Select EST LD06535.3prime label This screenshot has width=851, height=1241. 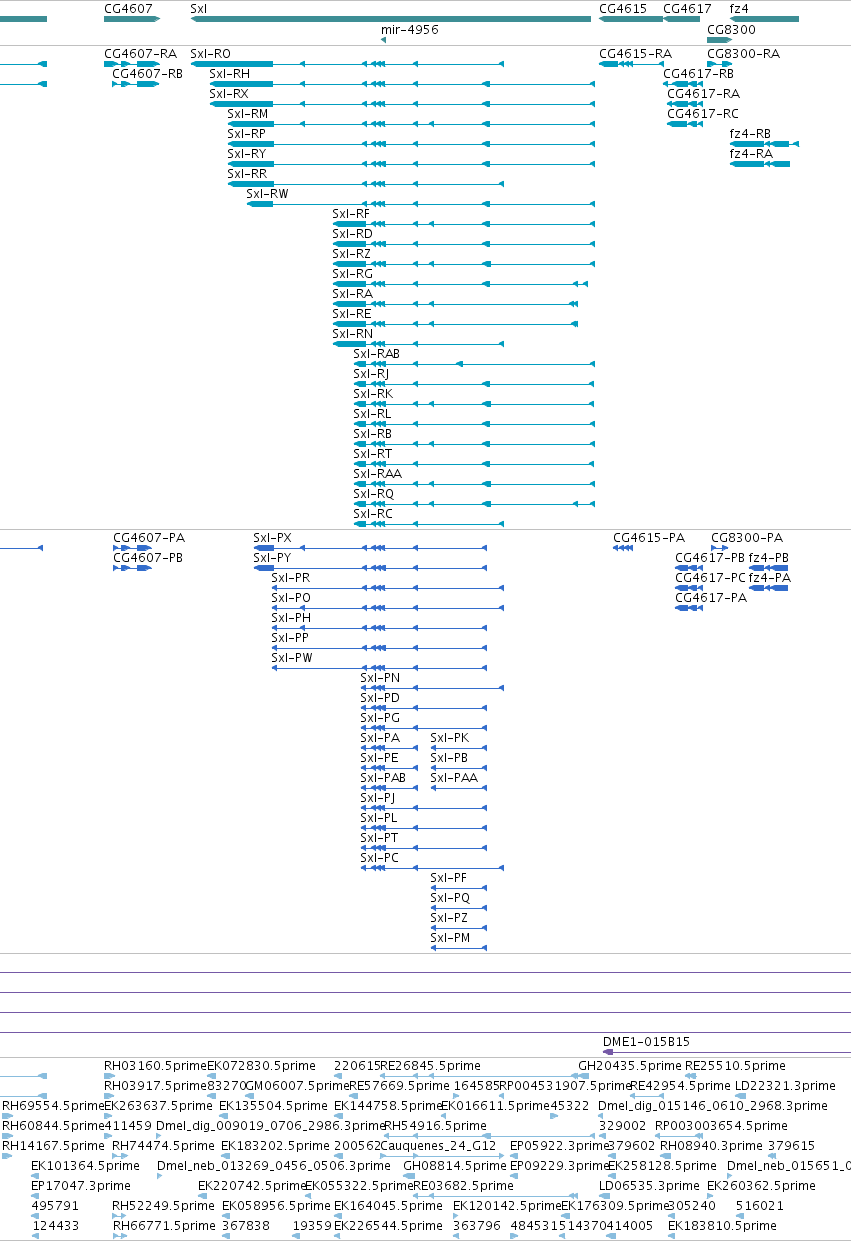tap(648, 1185)
